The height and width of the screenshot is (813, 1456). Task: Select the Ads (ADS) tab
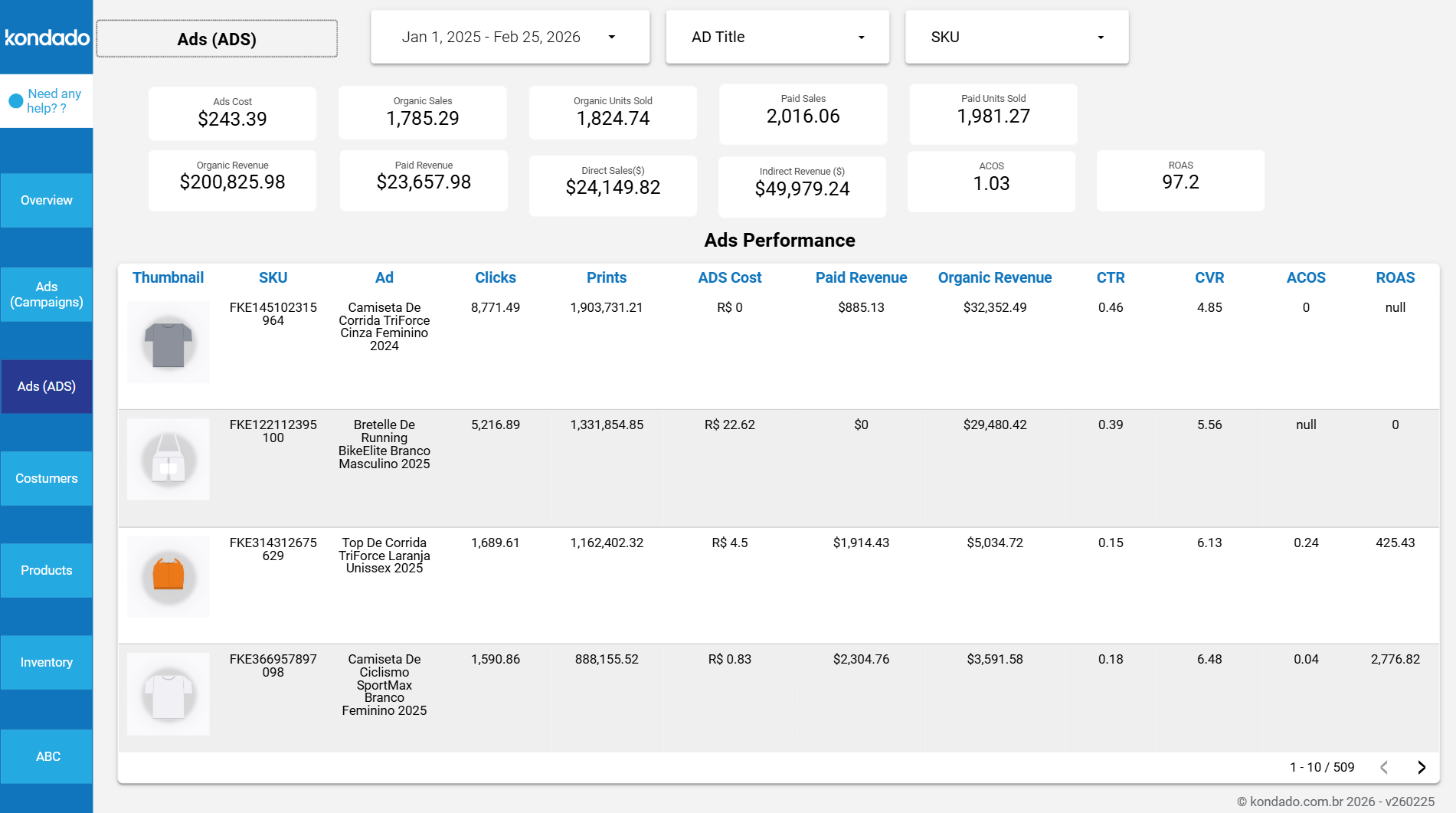(46, 386)
